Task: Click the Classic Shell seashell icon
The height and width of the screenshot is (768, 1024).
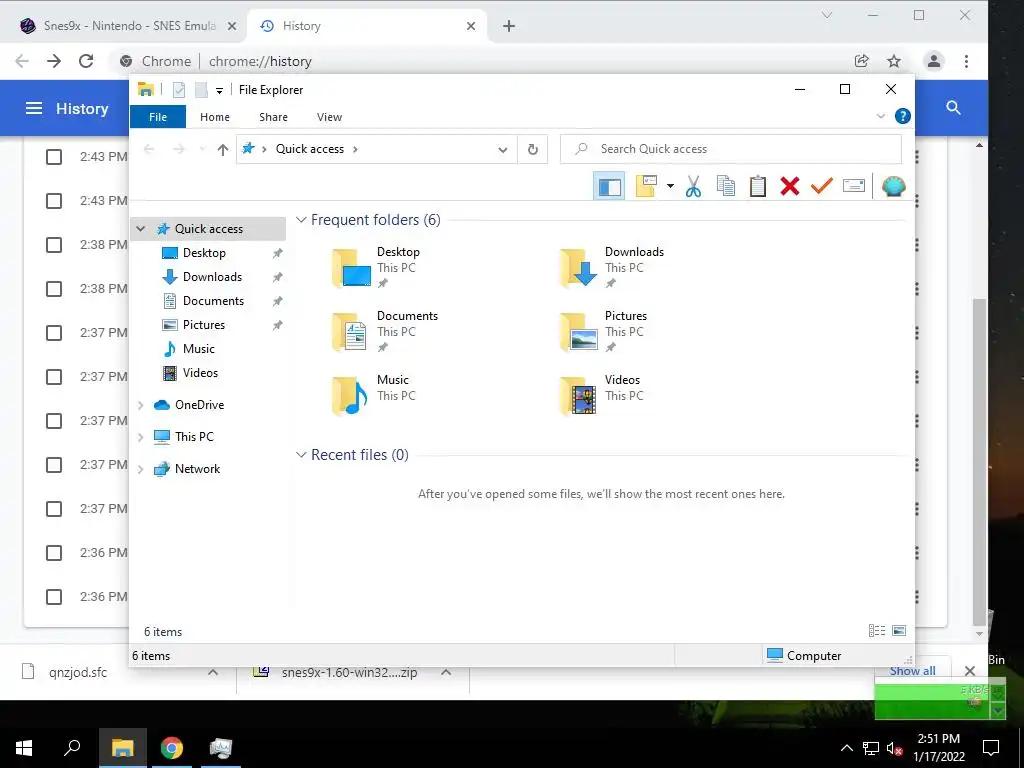Action: [893, 186]
